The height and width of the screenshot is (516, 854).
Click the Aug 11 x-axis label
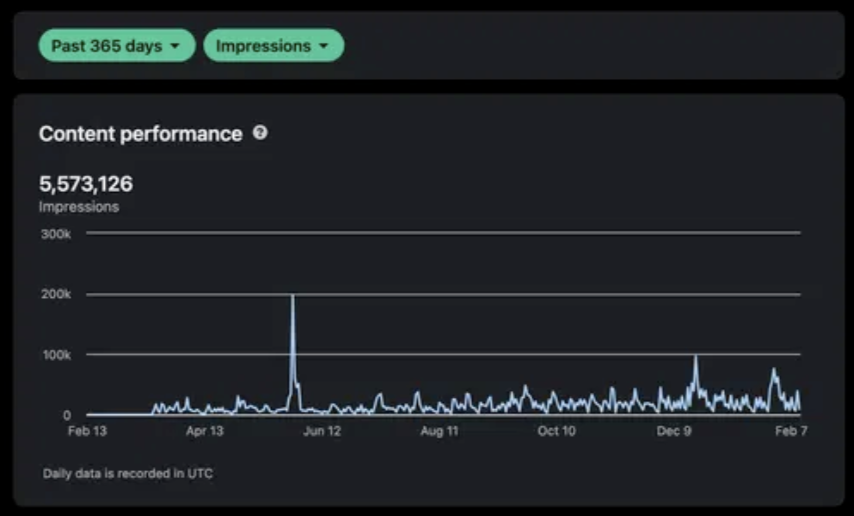coord(439,431)
